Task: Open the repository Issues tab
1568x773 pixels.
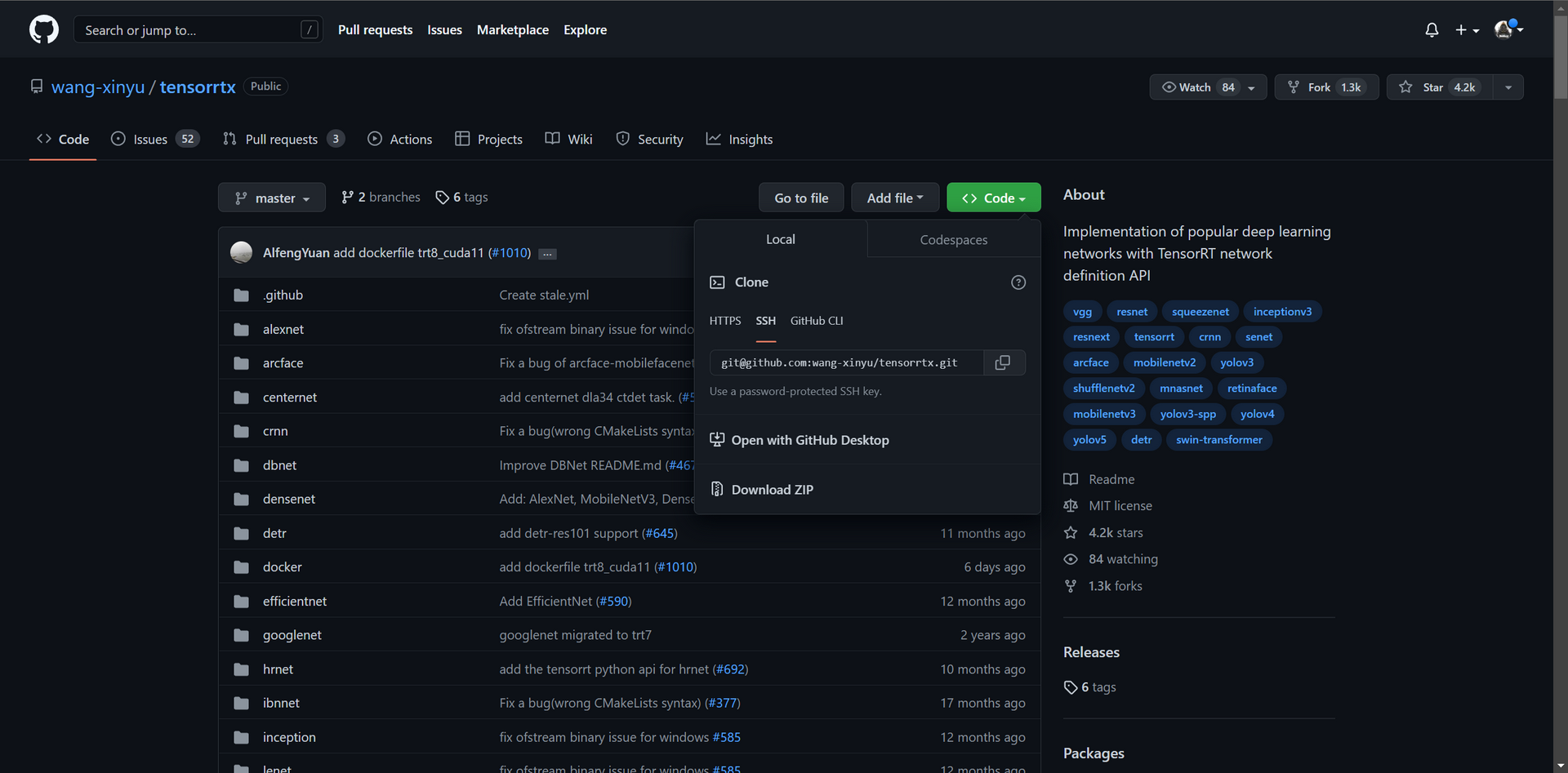Action: 155,139
